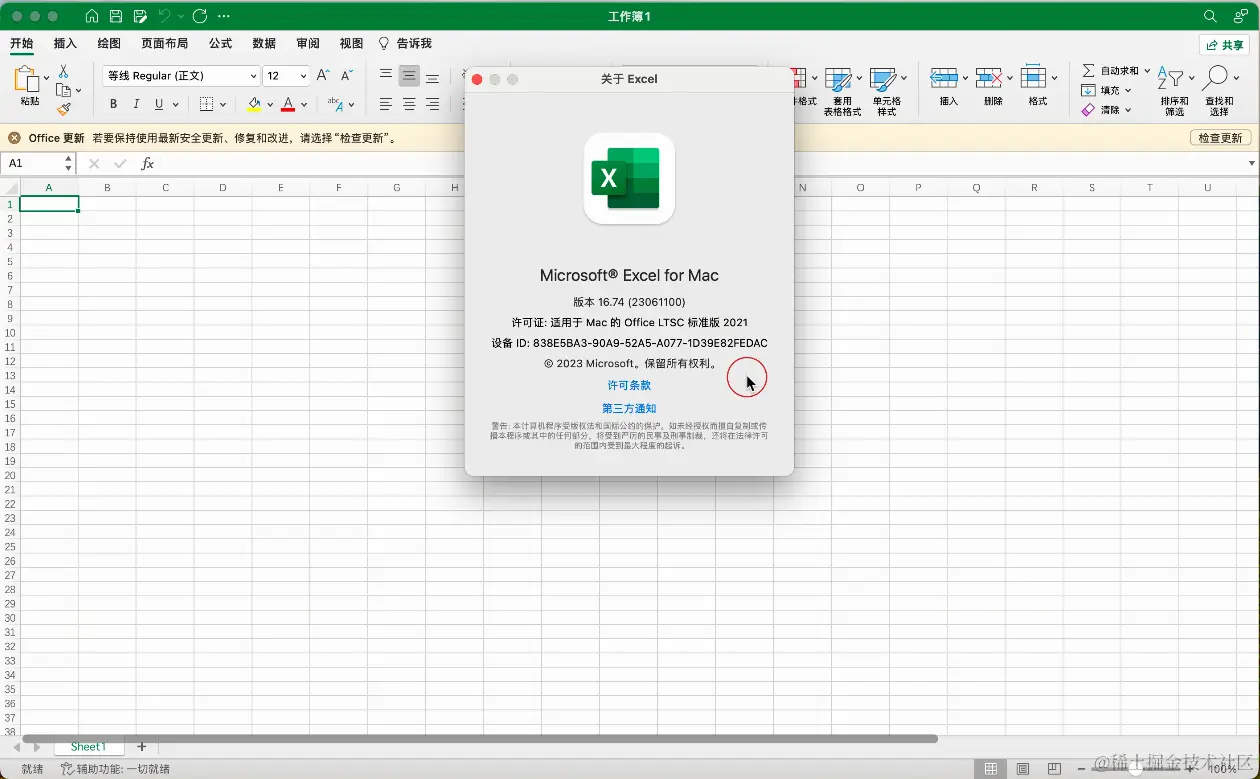
Task: Click the fx insert function icon
Action: [147, 163]
